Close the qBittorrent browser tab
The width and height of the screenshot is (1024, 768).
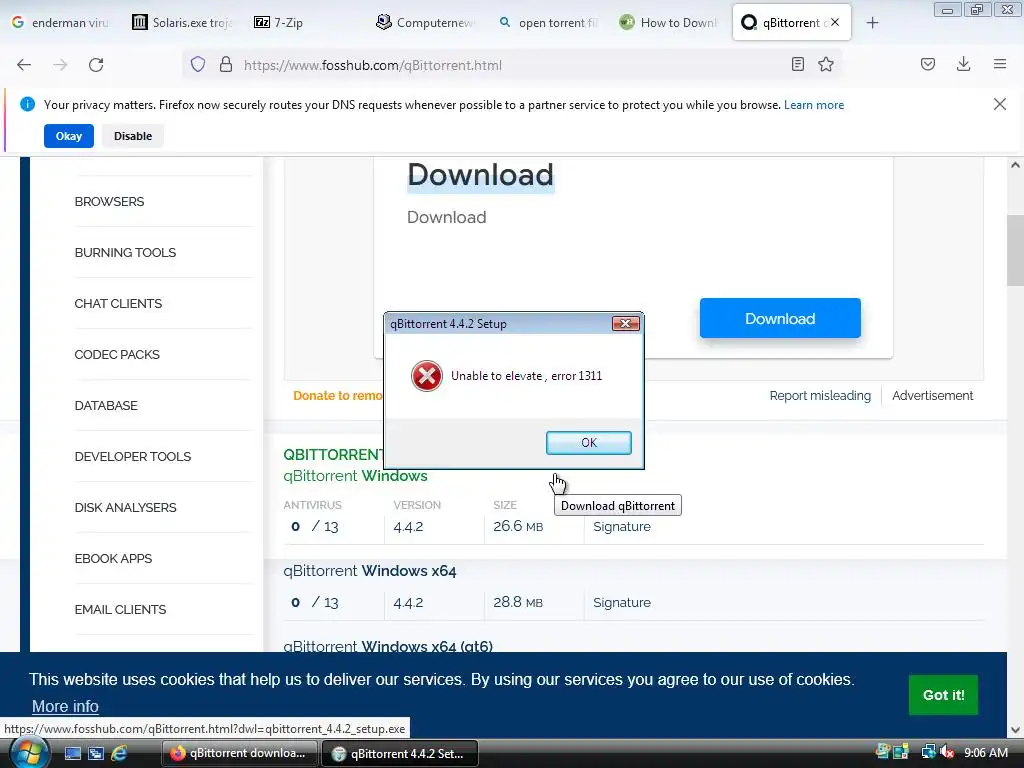tap(835, 22)
